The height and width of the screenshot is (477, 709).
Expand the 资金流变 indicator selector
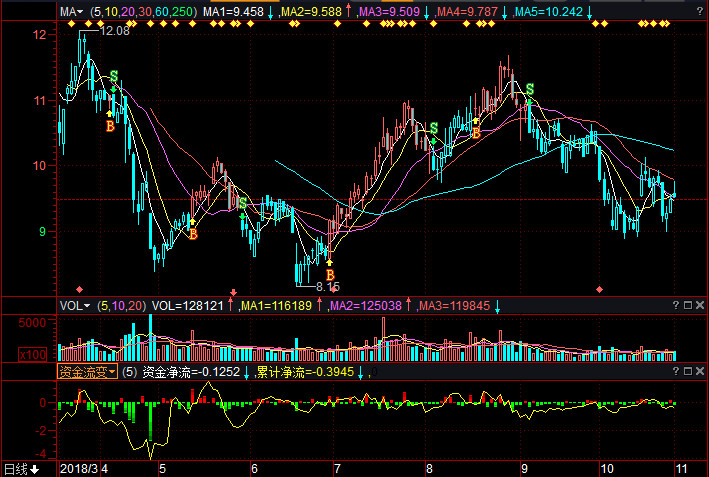click(86, 371)
